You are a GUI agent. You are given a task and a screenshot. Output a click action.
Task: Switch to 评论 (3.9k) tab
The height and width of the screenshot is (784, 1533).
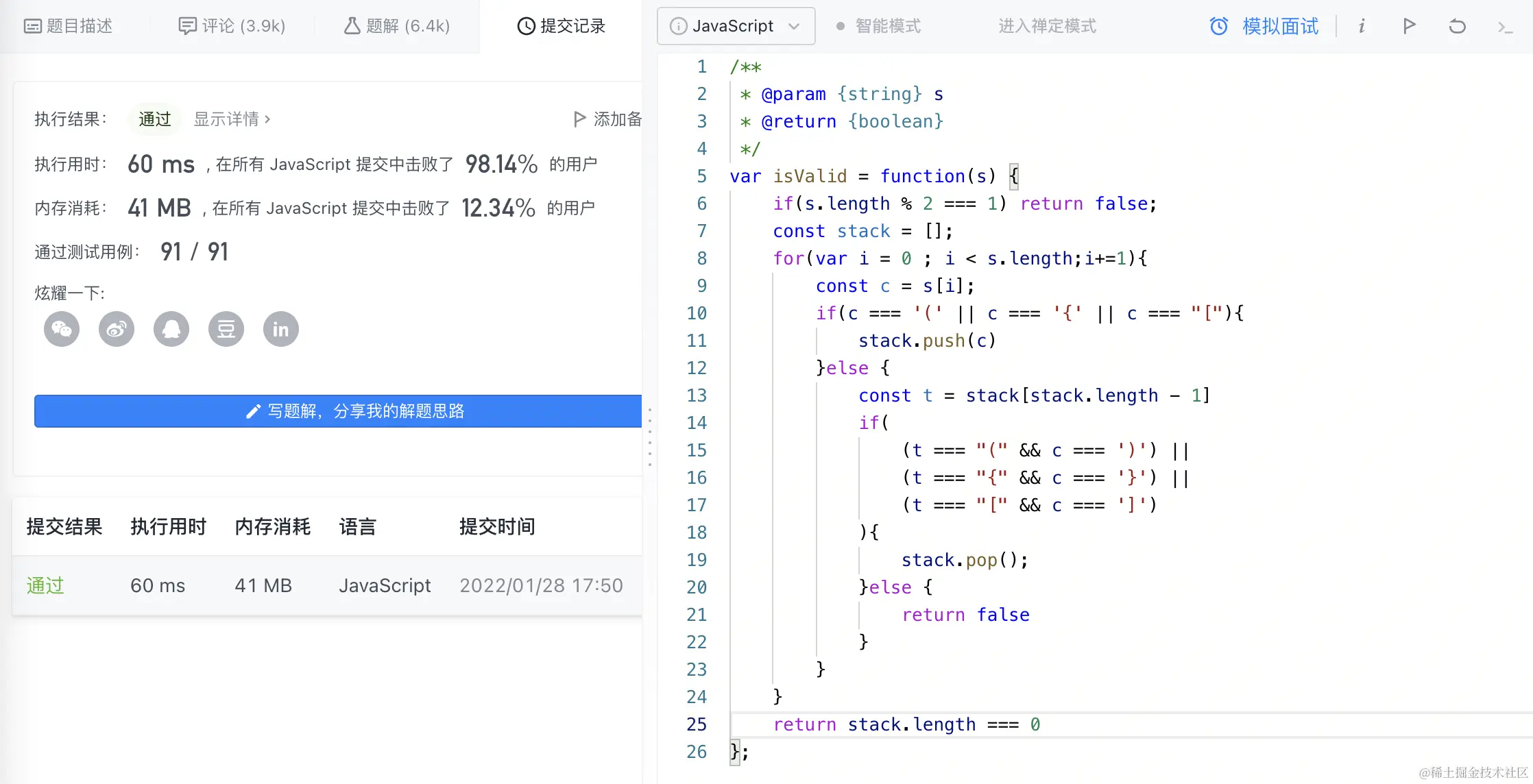(x=232, y=26)
